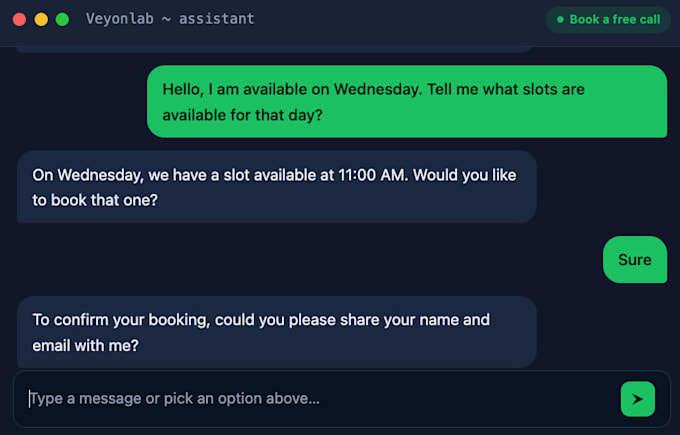Select the message asking for name and email

coord(277,332)
